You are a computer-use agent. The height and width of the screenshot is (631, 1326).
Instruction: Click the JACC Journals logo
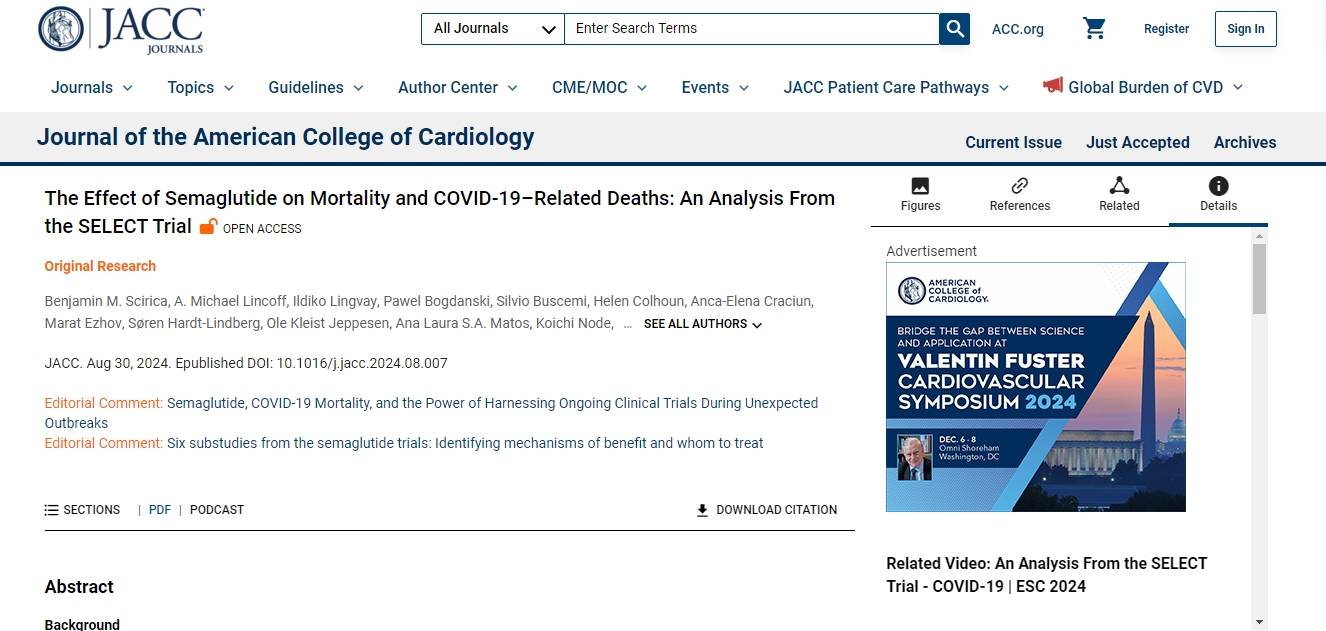(x=121, y=29)
